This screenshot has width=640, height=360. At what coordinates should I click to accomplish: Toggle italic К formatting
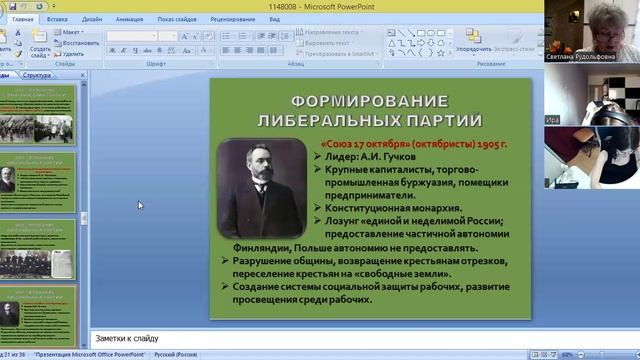tap(124, 50)
